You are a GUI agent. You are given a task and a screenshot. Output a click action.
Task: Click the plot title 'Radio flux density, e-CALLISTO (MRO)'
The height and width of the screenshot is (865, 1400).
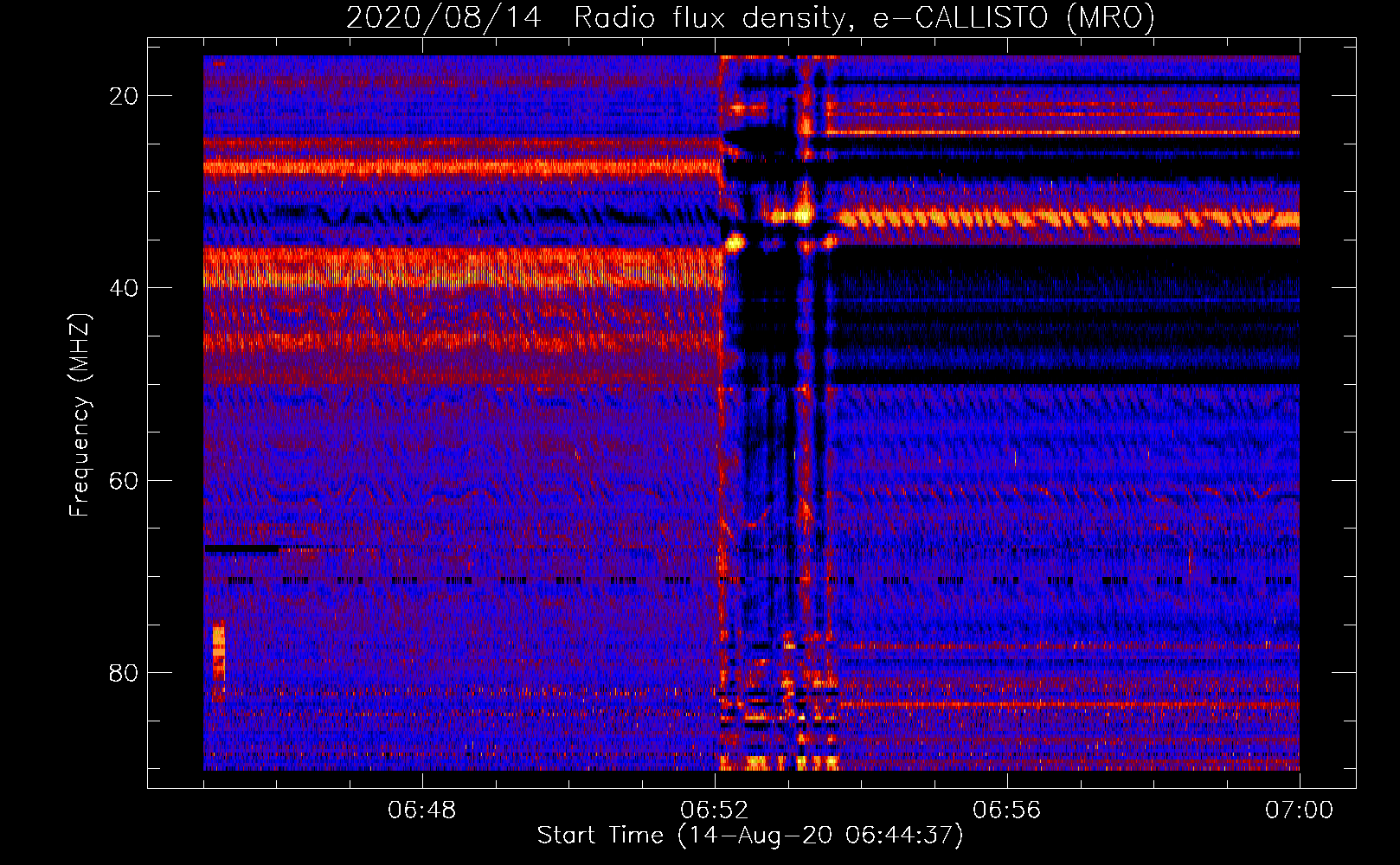(864, 17)
